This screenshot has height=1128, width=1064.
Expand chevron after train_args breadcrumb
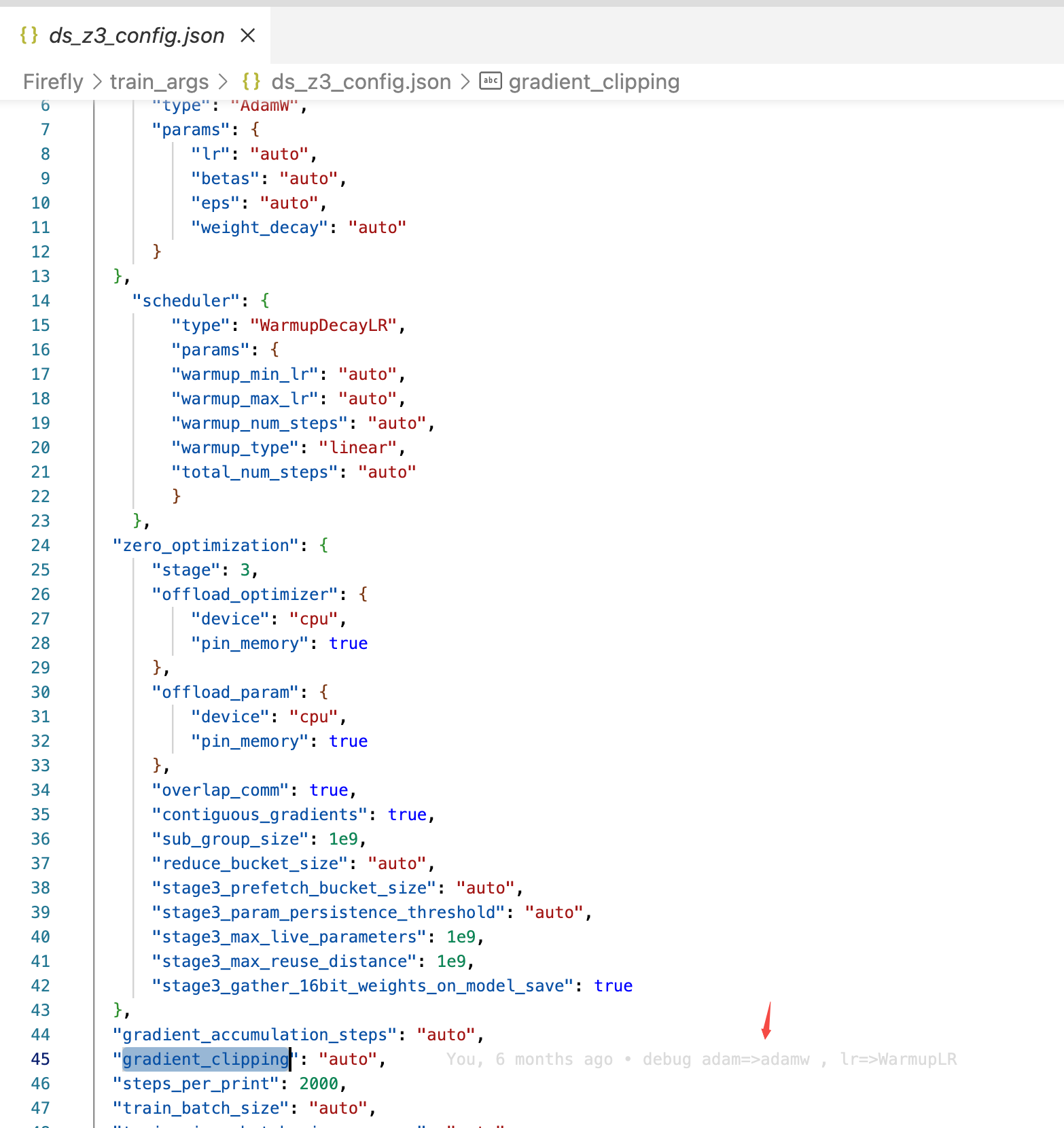point(223,82)
